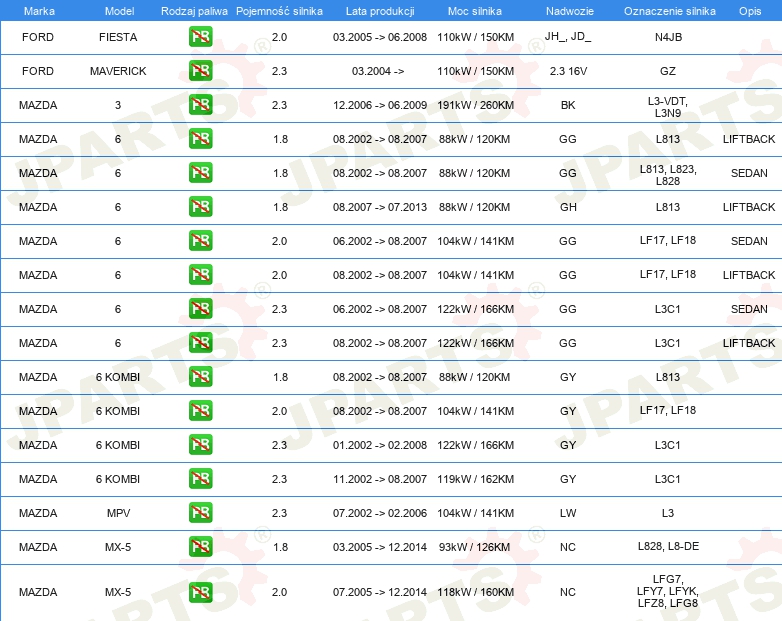Click the Rodzaj paliwa column header

click(194, 11)
